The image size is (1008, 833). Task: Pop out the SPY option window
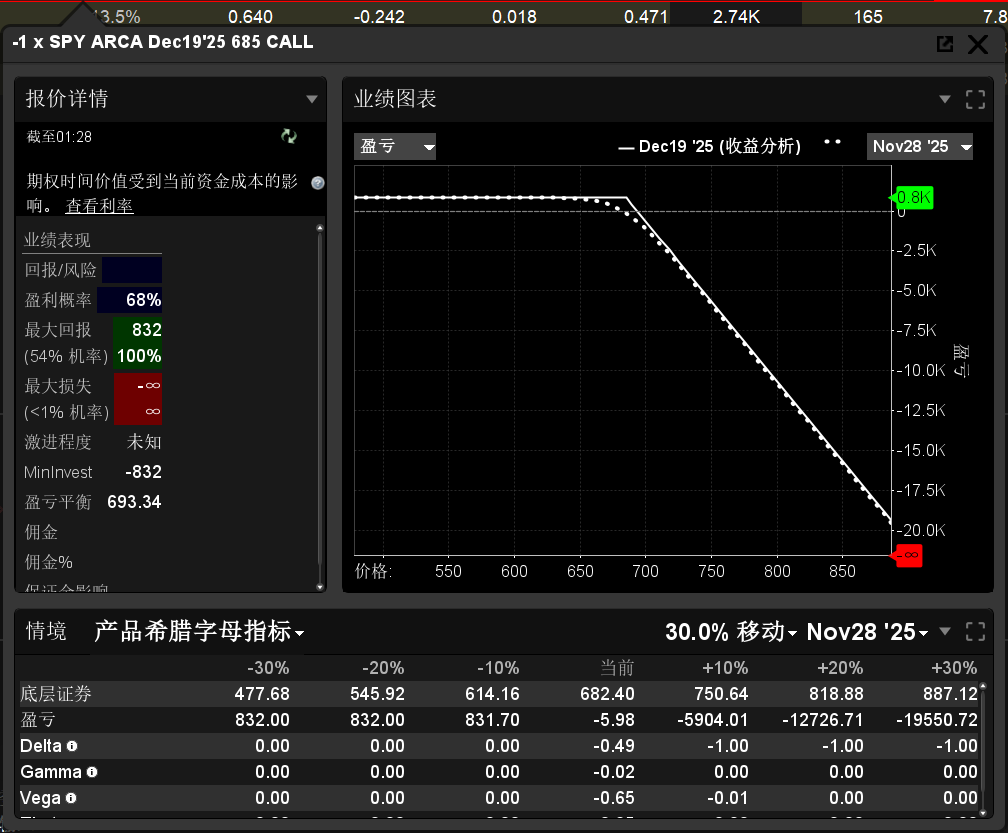pyautogui.click(x=944, y=44)
